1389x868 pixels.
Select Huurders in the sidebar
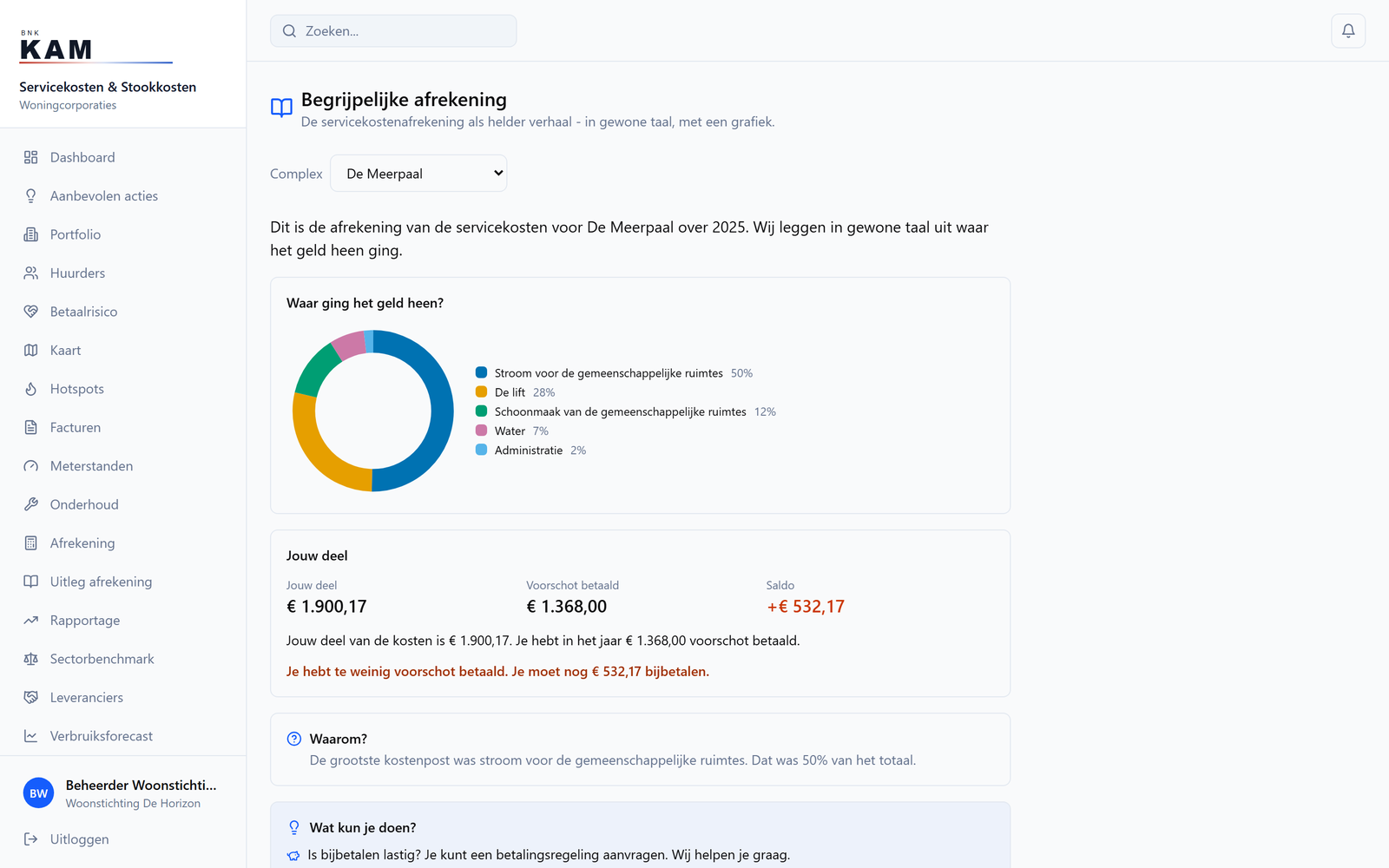pos(123,273)
